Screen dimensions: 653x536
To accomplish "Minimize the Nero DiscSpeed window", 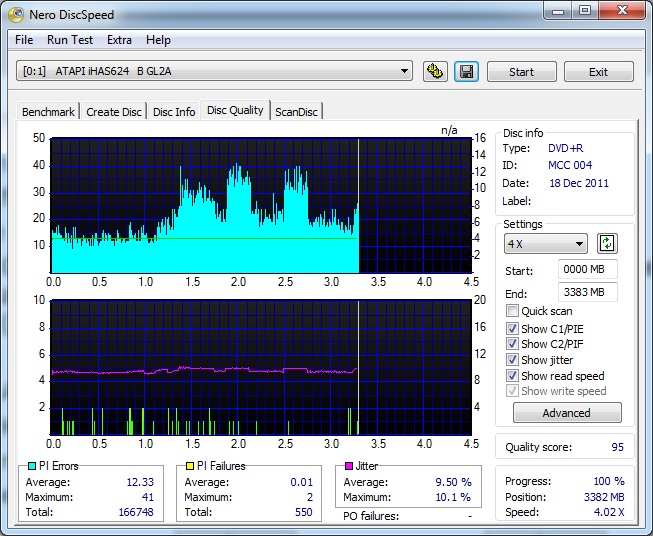I will [x=558, y=11].
